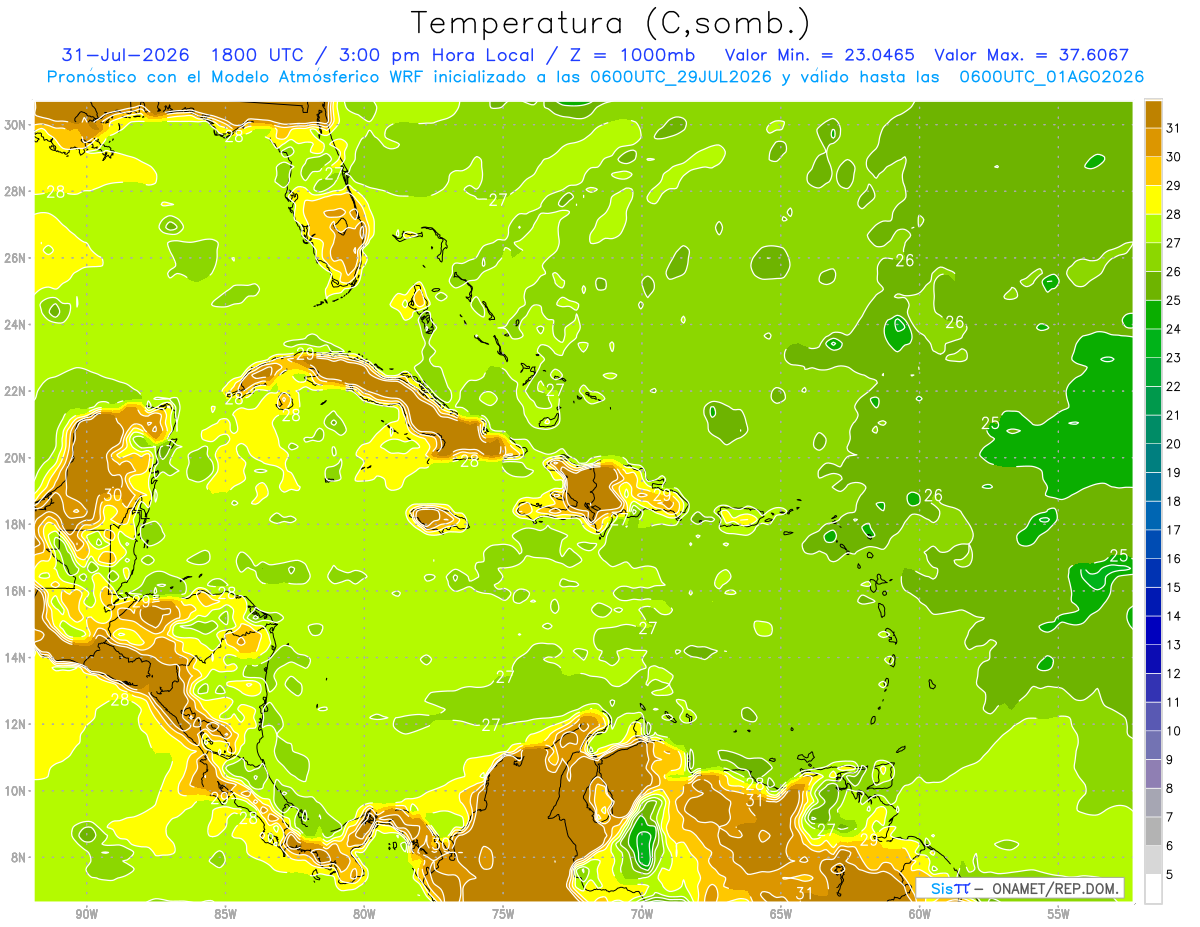Pick the brown legend swatch above 31
Viewport: 1200px width, 927px height.
coord(1153,114)
